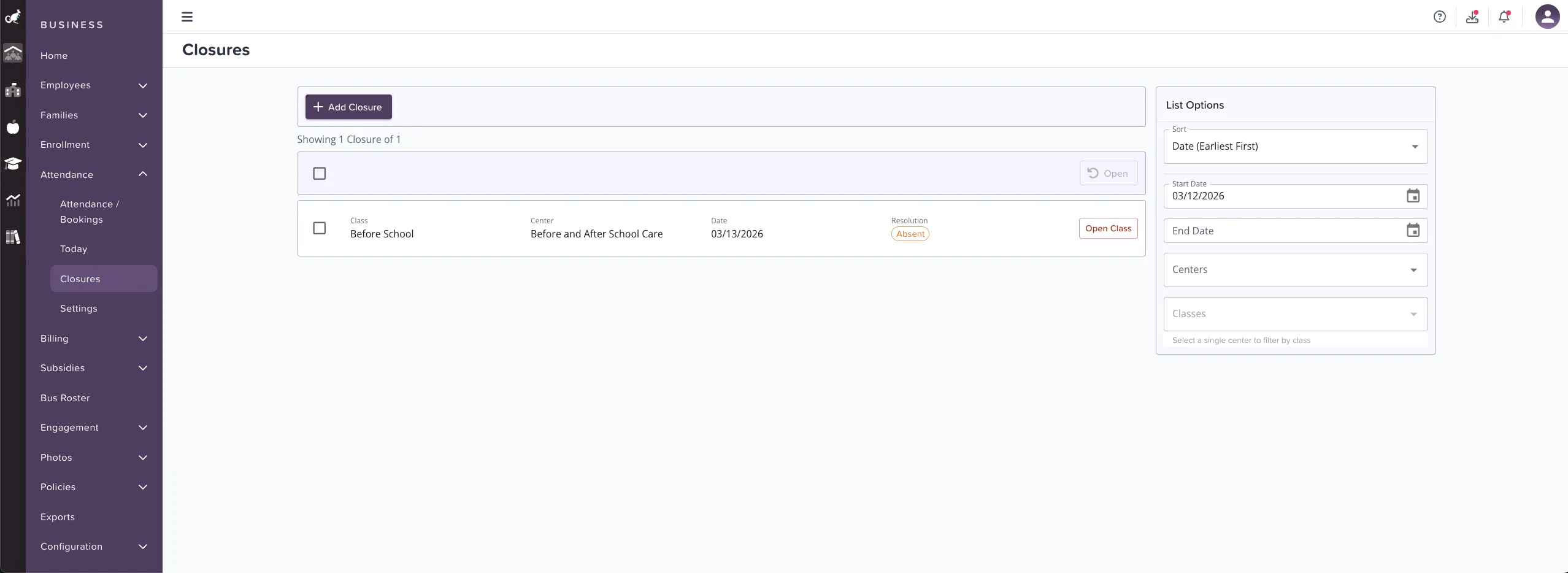Select the header select-all checkbox
Image resolution: width=1568 pixels, height=573 pixels.
pos(319,174)
